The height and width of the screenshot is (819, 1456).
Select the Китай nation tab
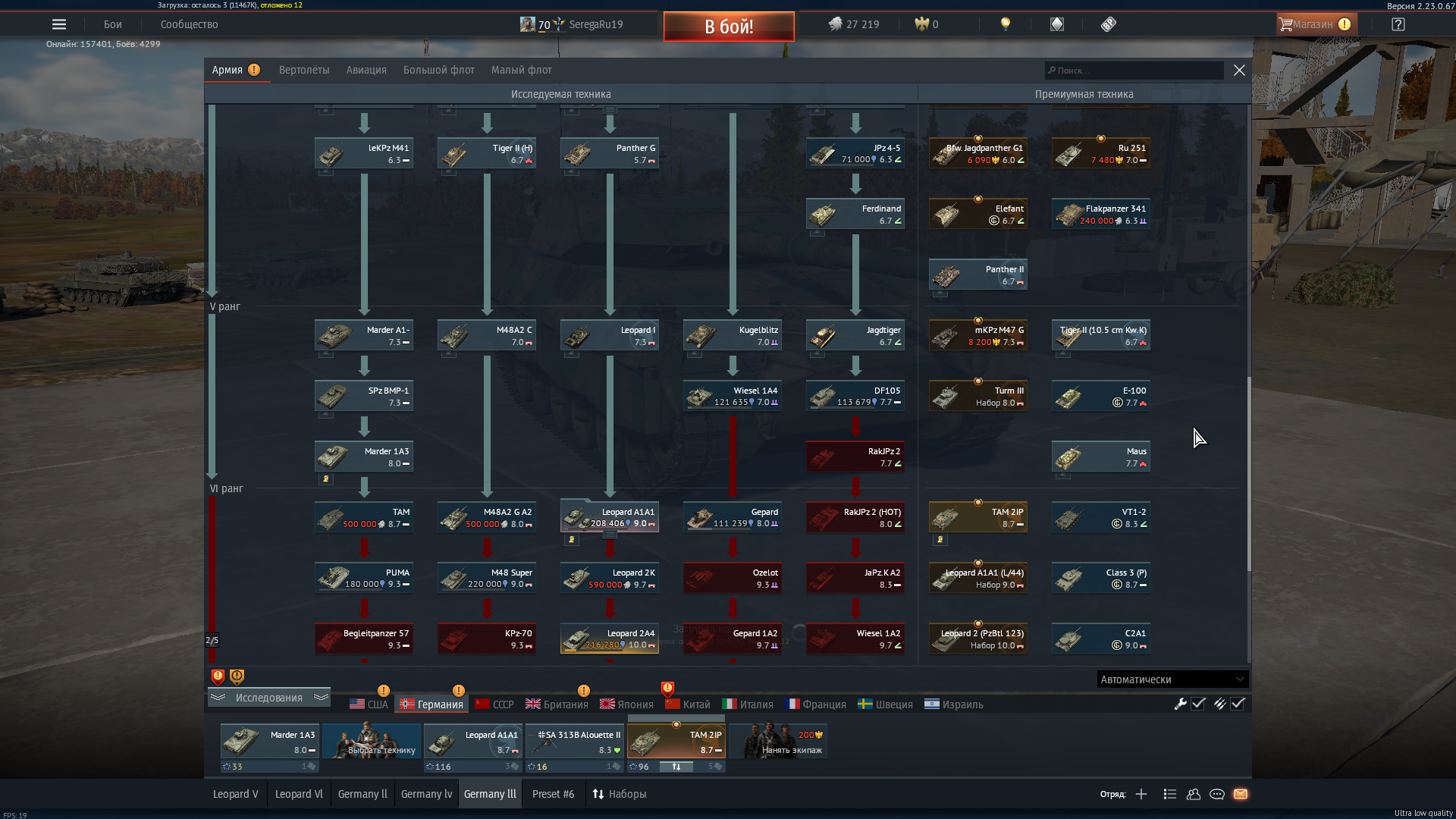click(688, 704)
